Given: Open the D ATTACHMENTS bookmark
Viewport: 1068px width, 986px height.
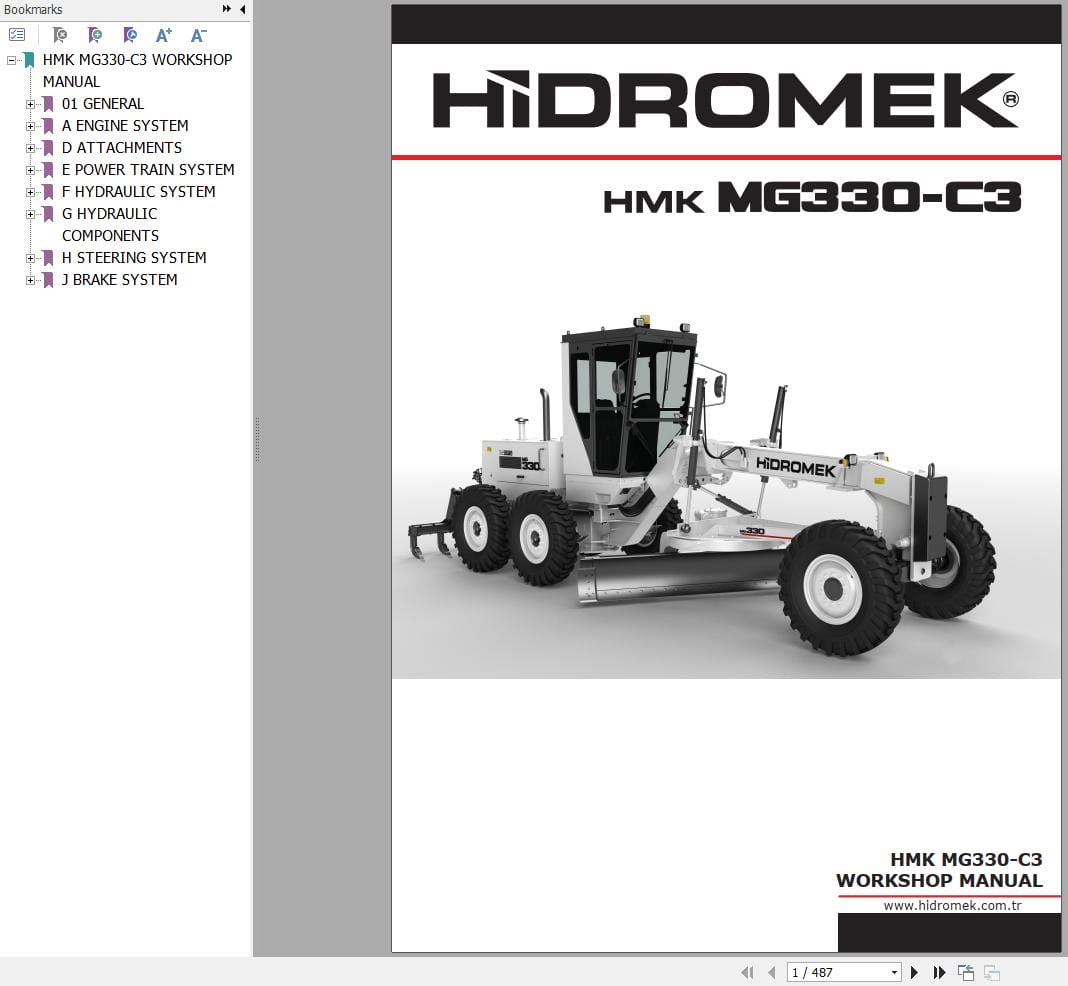Looking at the screenshot, I should click(121, 147).
